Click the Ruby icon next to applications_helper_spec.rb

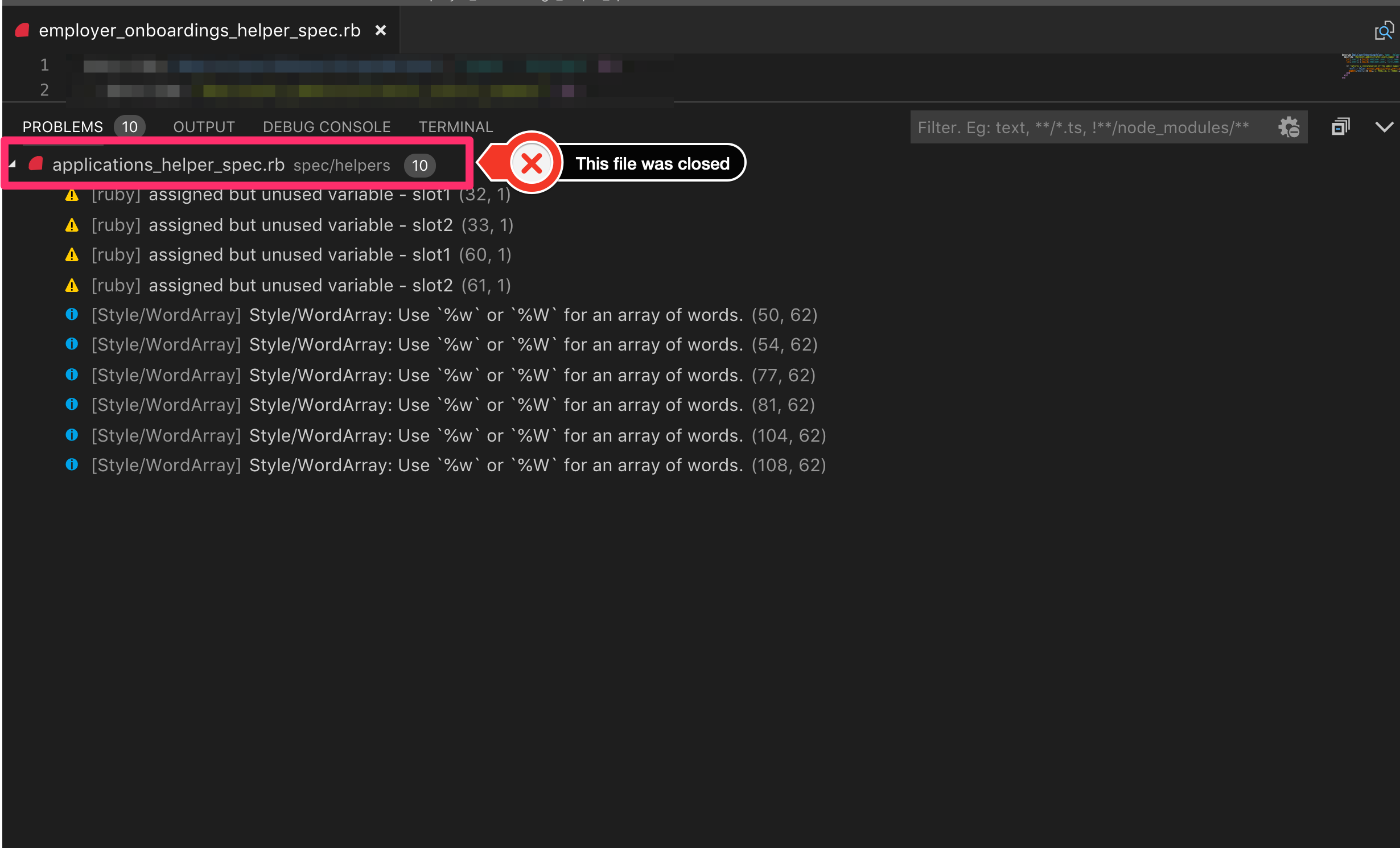point(35,164)
